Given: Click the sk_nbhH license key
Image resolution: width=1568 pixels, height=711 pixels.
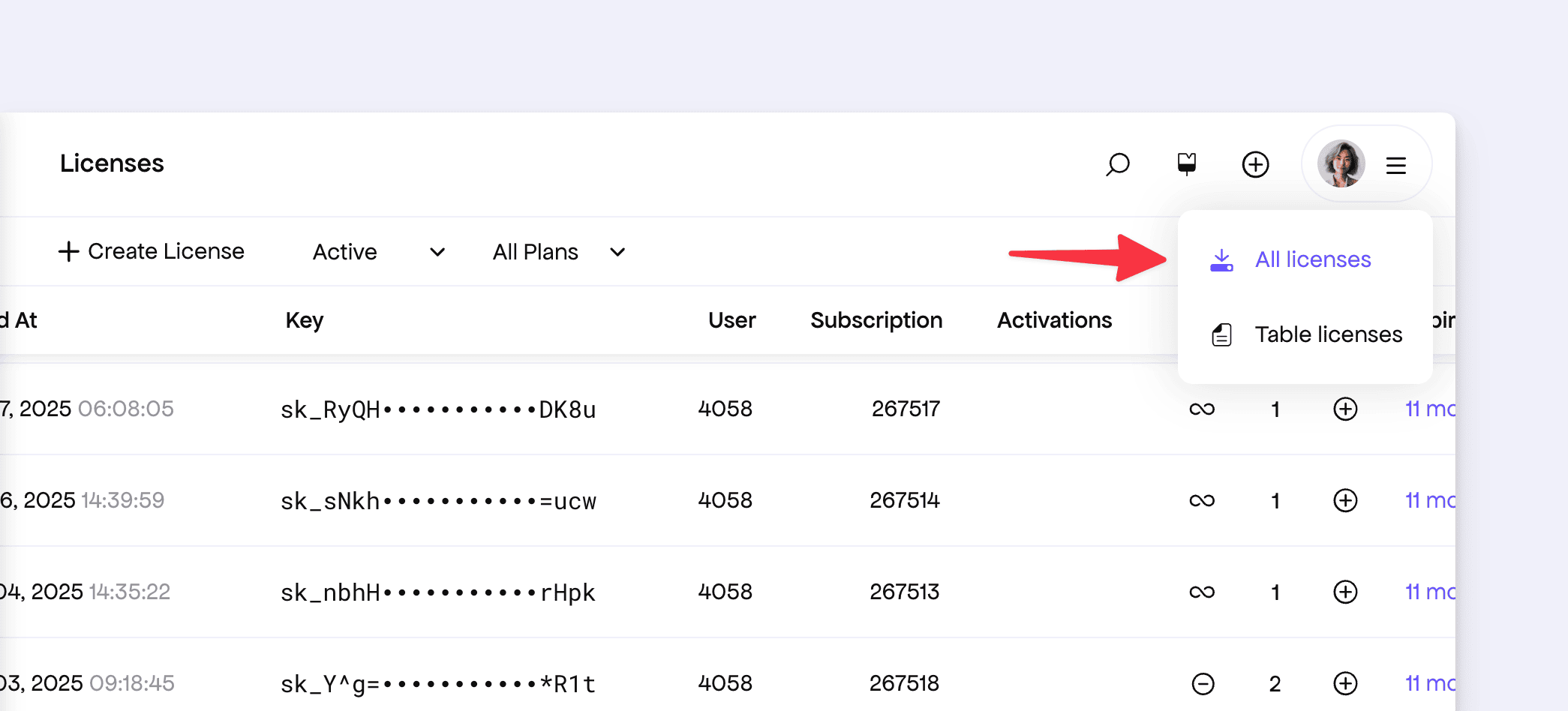Looking at the screenshot, I should pos(437,592).
